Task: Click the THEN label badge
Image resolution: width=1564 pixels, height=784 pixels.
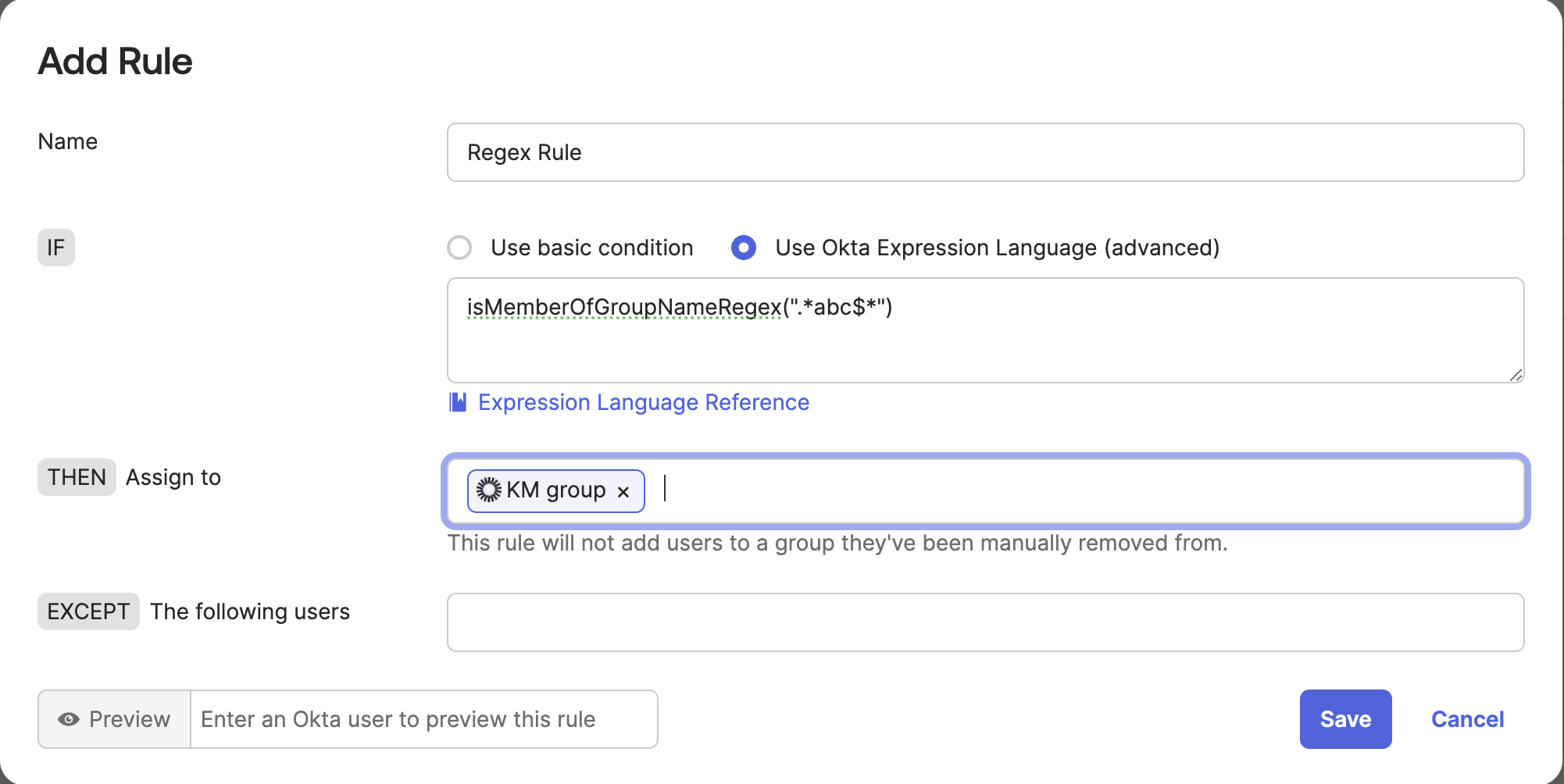Action: tap(77, 477)
